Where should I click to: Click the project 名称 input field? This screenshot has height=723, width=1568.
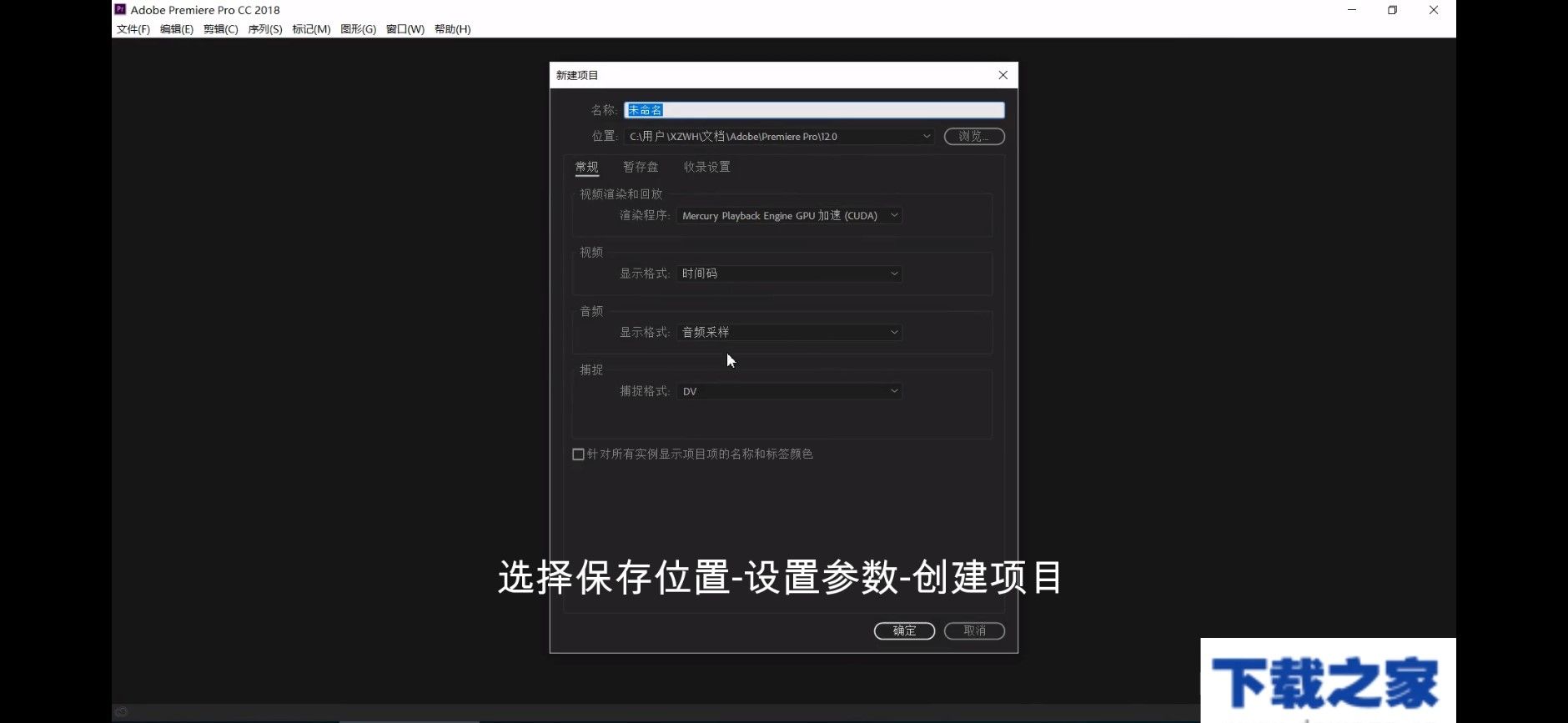814,110
